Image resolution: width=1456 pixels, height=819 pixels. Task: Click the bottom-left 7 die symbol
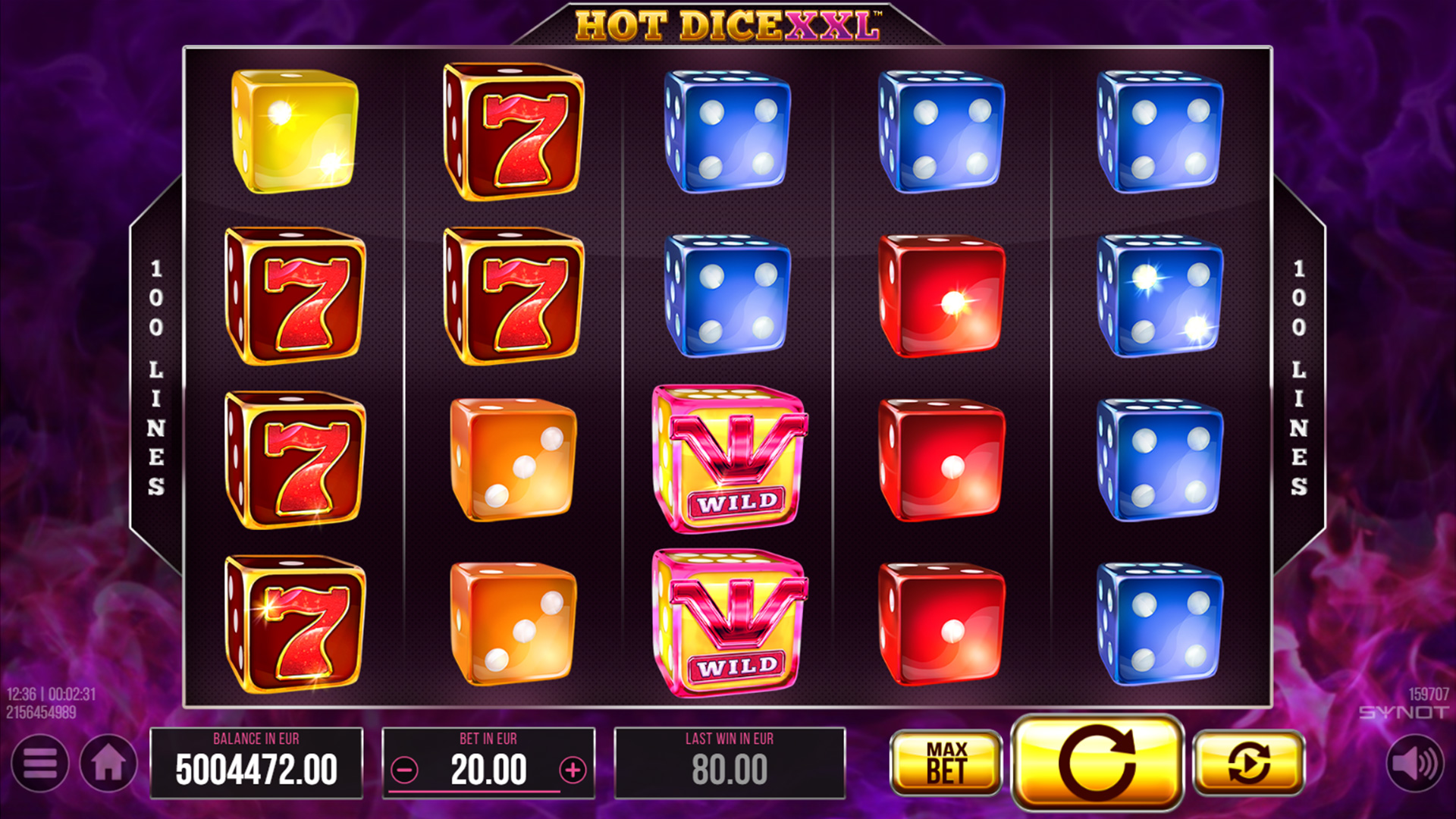click(x=295, y=623)
